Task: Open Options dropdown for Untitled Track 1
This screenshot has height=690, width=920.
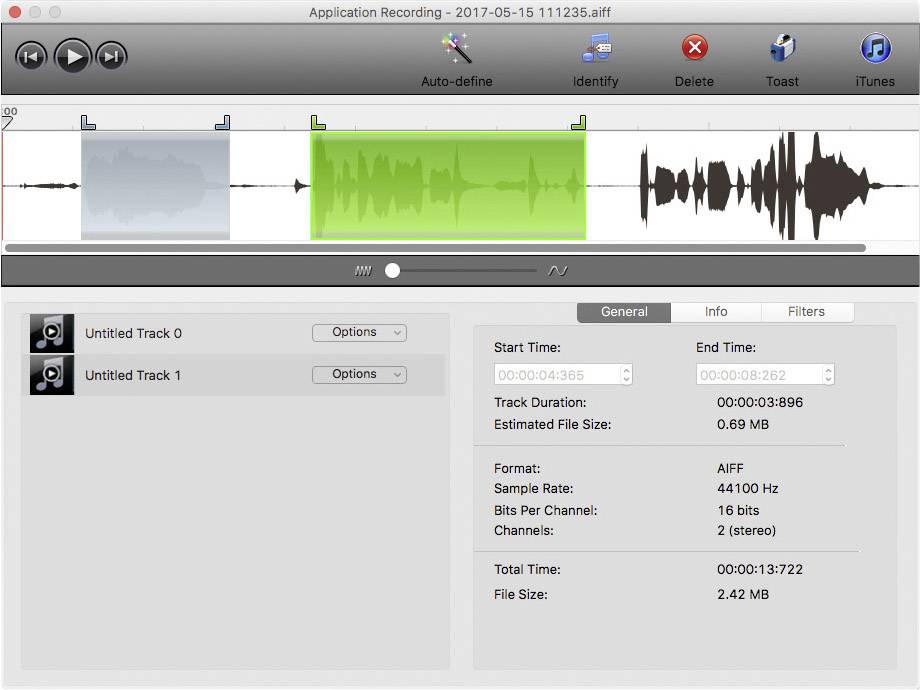Action: [359, 374]
